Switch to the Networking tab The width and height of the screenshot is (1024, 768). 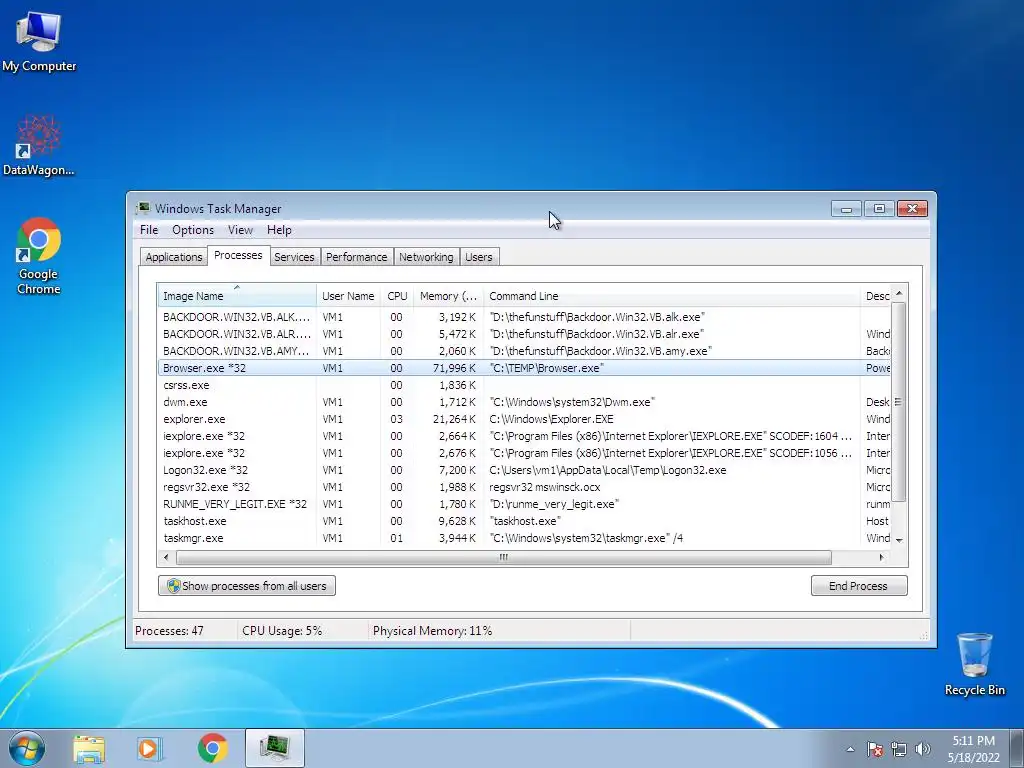click(426, 257)
